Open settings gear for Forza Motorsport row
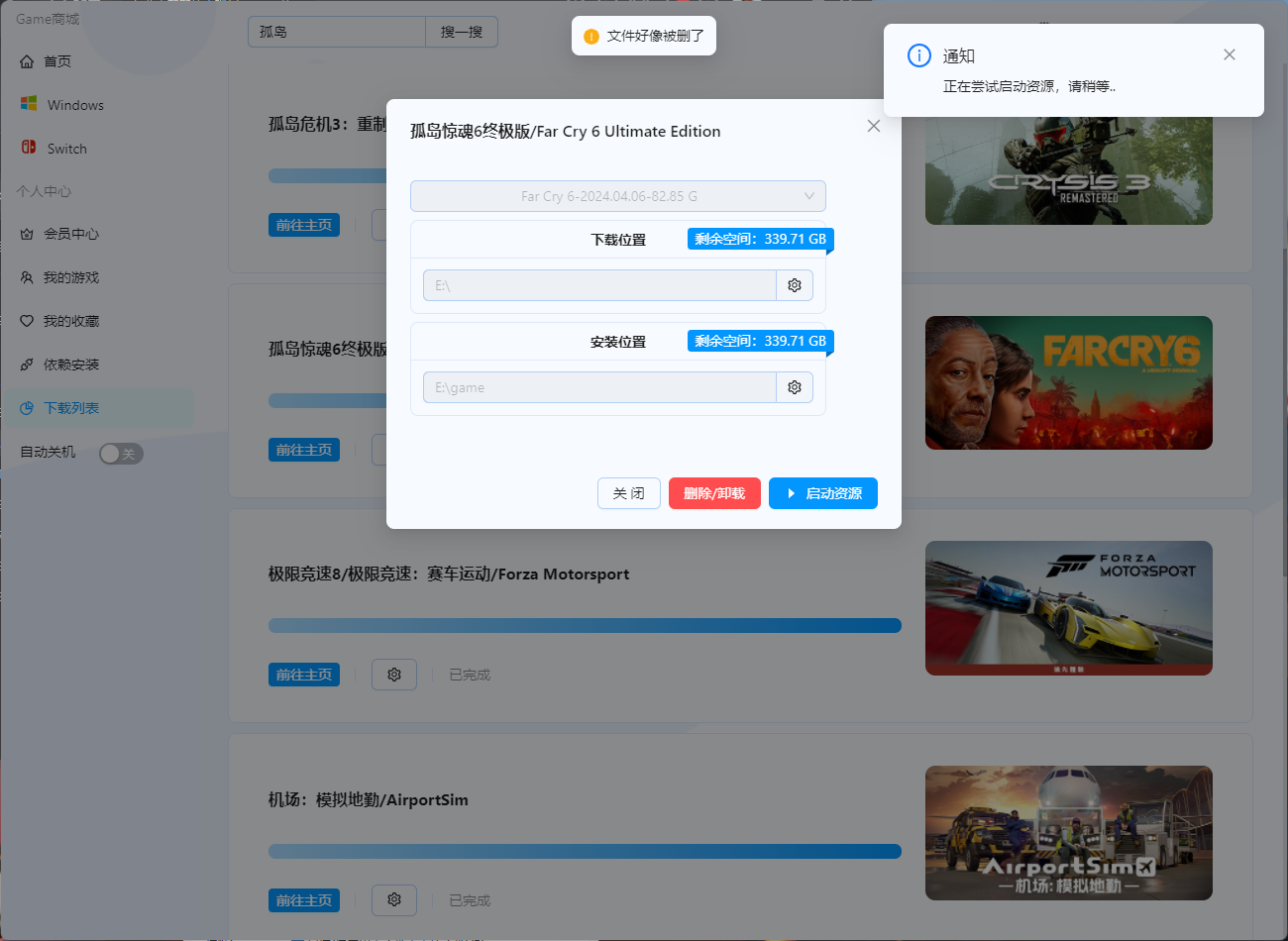The image size is (1288, 941). tap(394, 675)
